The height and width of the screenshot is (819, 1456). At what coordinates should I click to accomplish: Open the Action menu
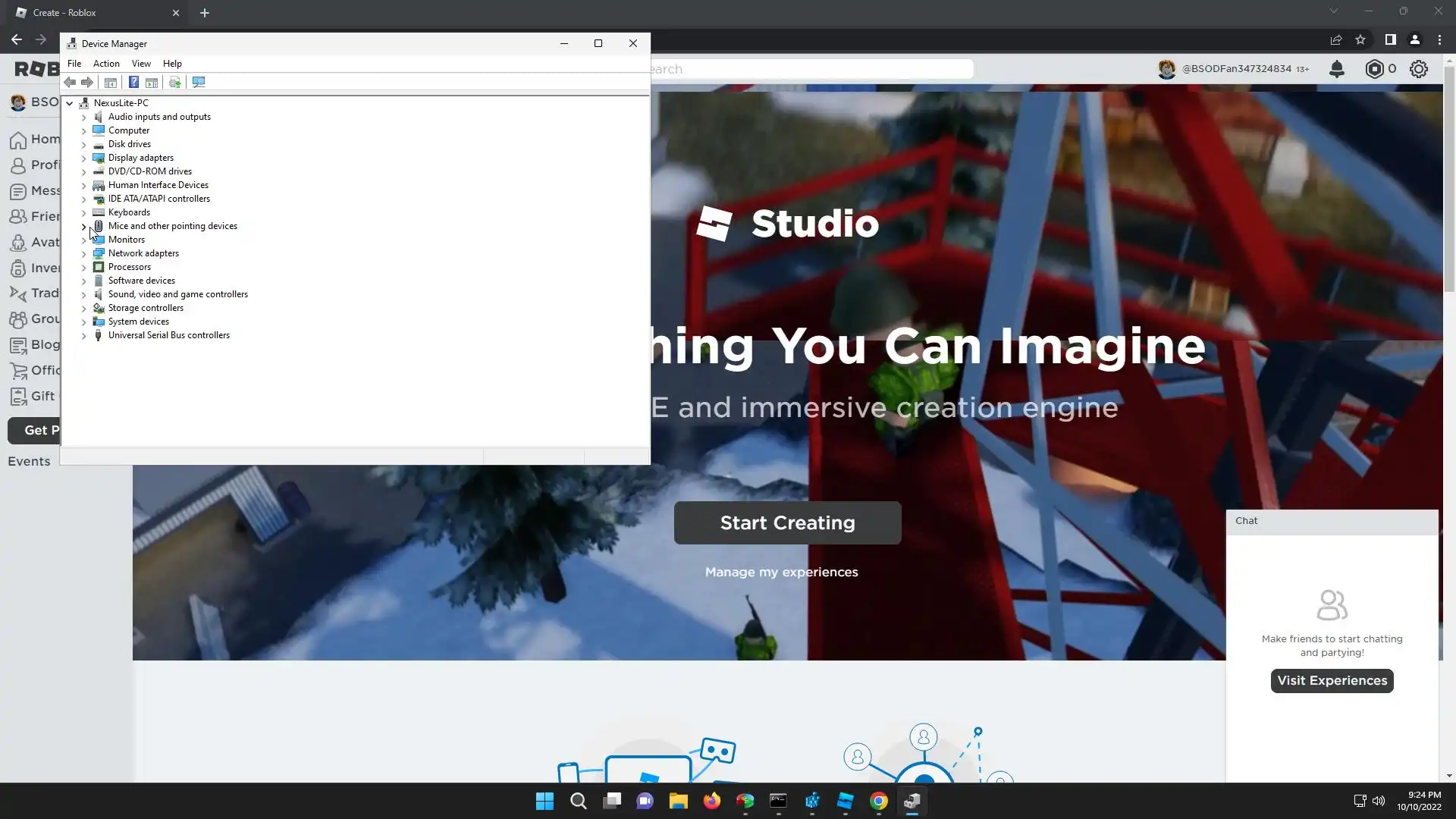(x=106, y=64)
